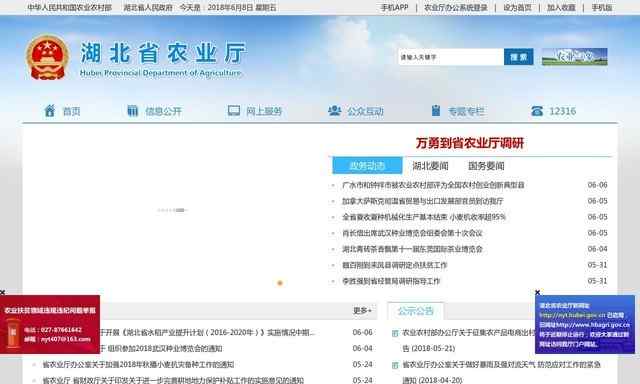Click the clipboard icon for 专题专栏
This screenshot has height=384, width=640.
(x=436, y=111)
